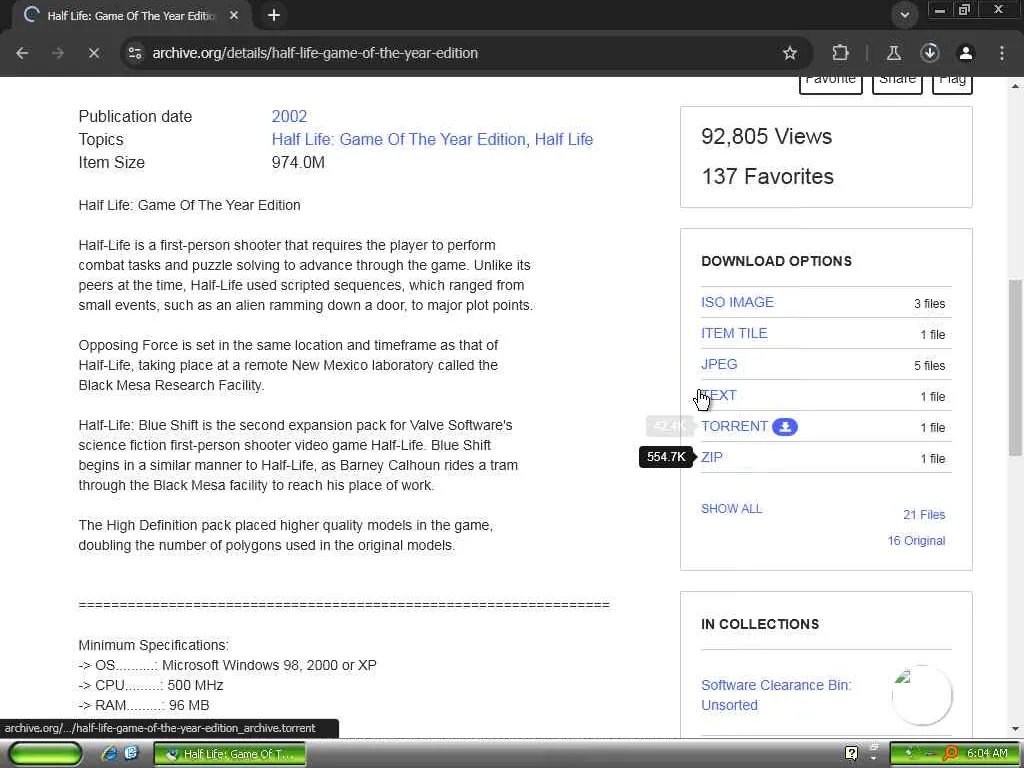Click the 'IN COLLECTIONS' heading

tap(760, 624)
